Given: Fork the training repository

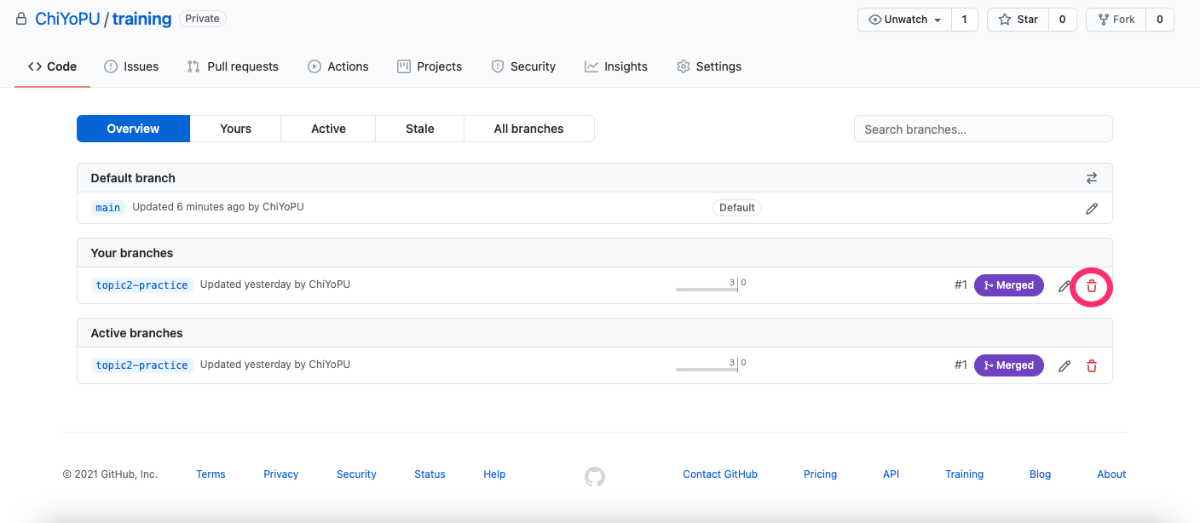Looking at the screenshot, I should 1115,19.
